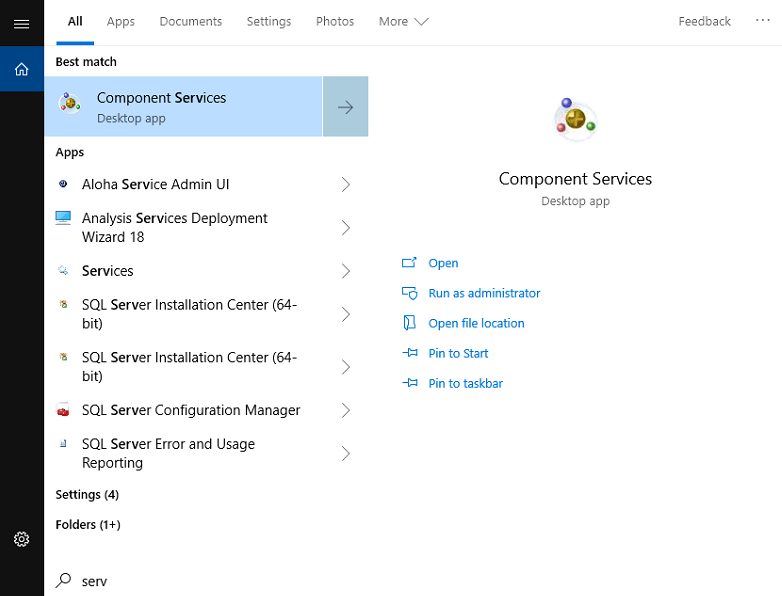This screenshot has width=782, height=596.
Task: Click the Feedback button
Action: tap(704, 21)
